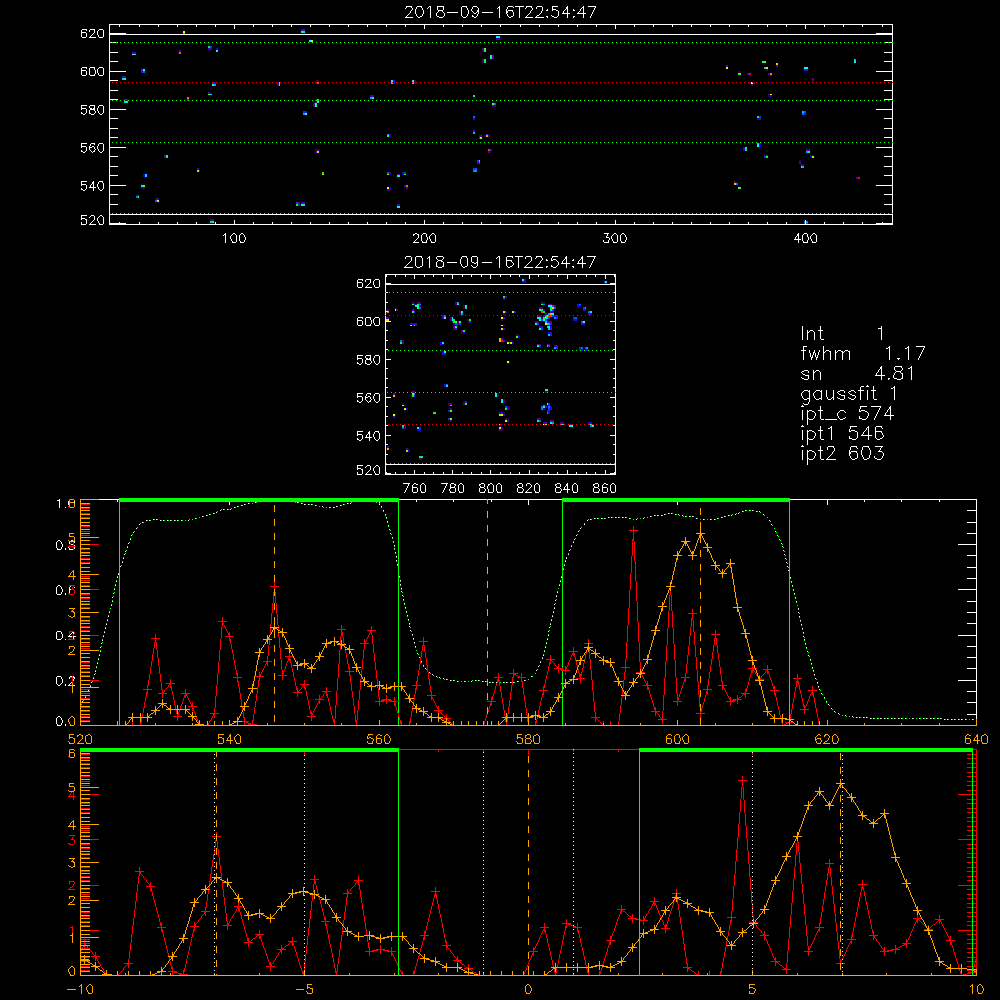This screenshot has width=1000, height=1000.
Task: Click x-axis tick 100 of top plot
Action: [234, 239]
